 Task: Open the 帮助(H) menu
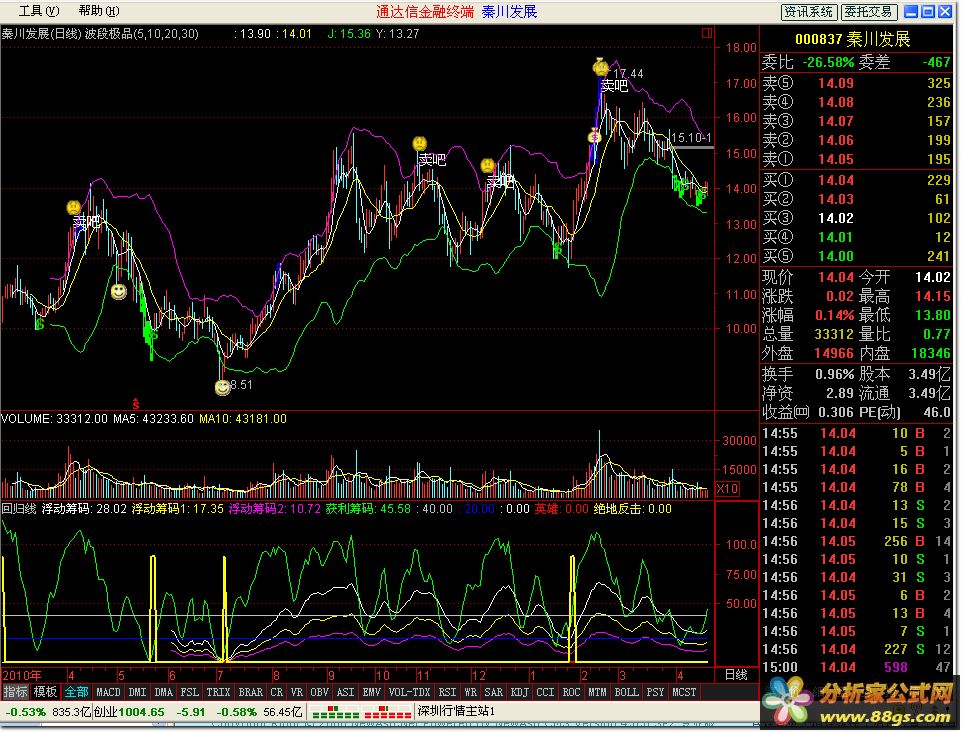coord(99,11)
